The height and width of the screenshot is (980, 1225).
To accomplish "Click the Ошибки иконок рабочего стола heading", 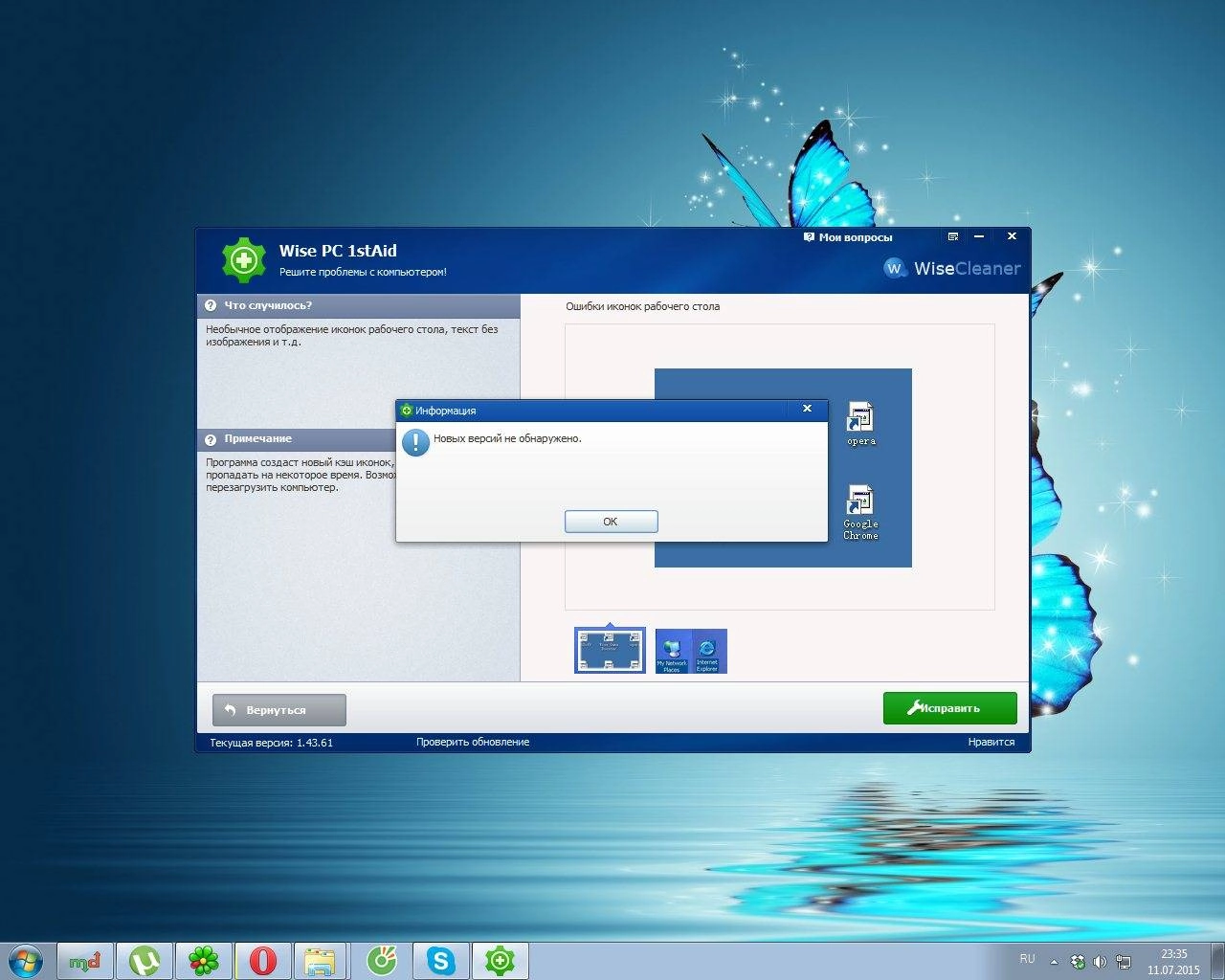I will tap(642, 306).
